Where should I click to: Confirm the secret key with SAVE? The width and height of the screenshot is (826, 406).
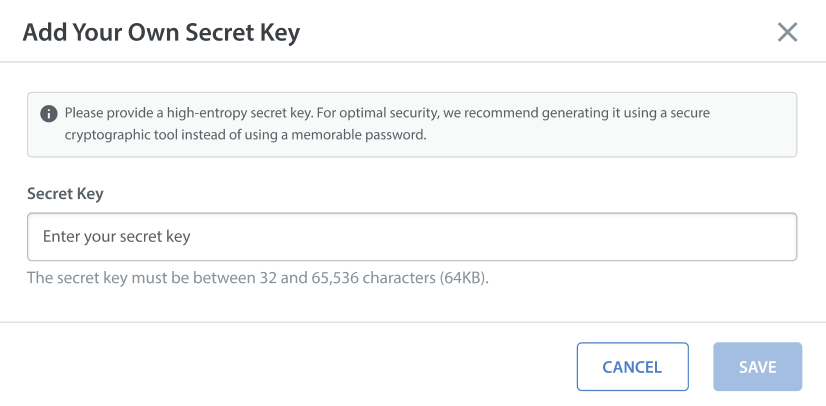coord(758,367)
